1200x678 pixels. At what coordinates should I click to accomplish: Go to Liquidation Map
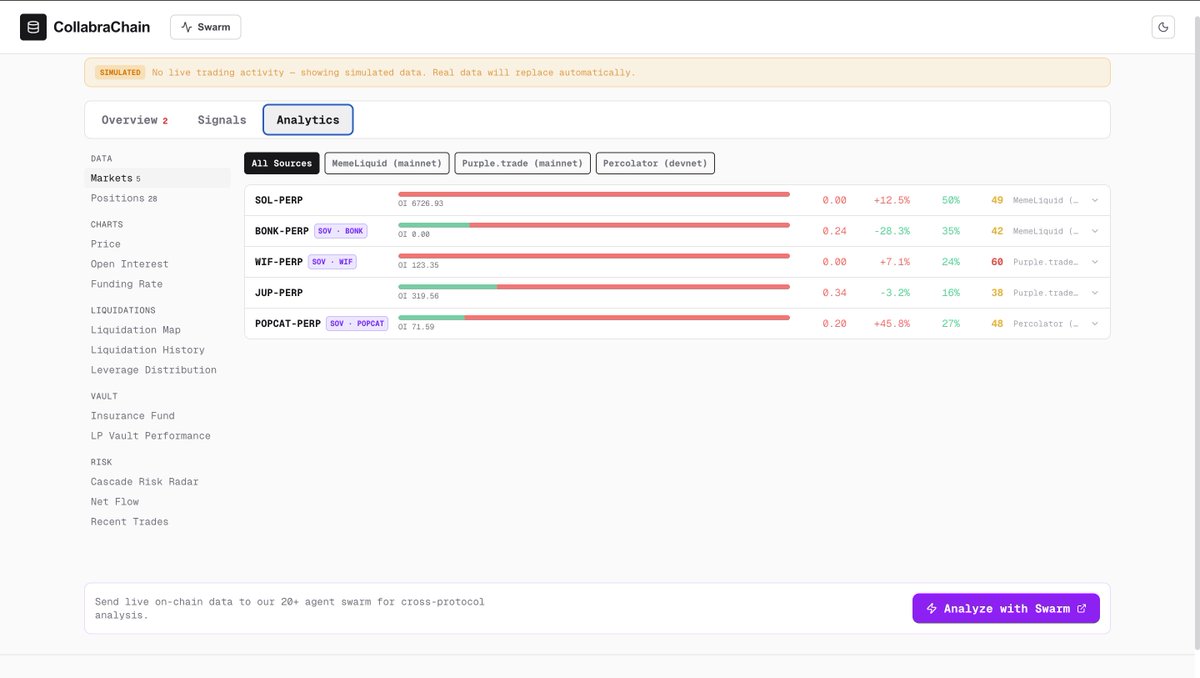click(157, 330)
